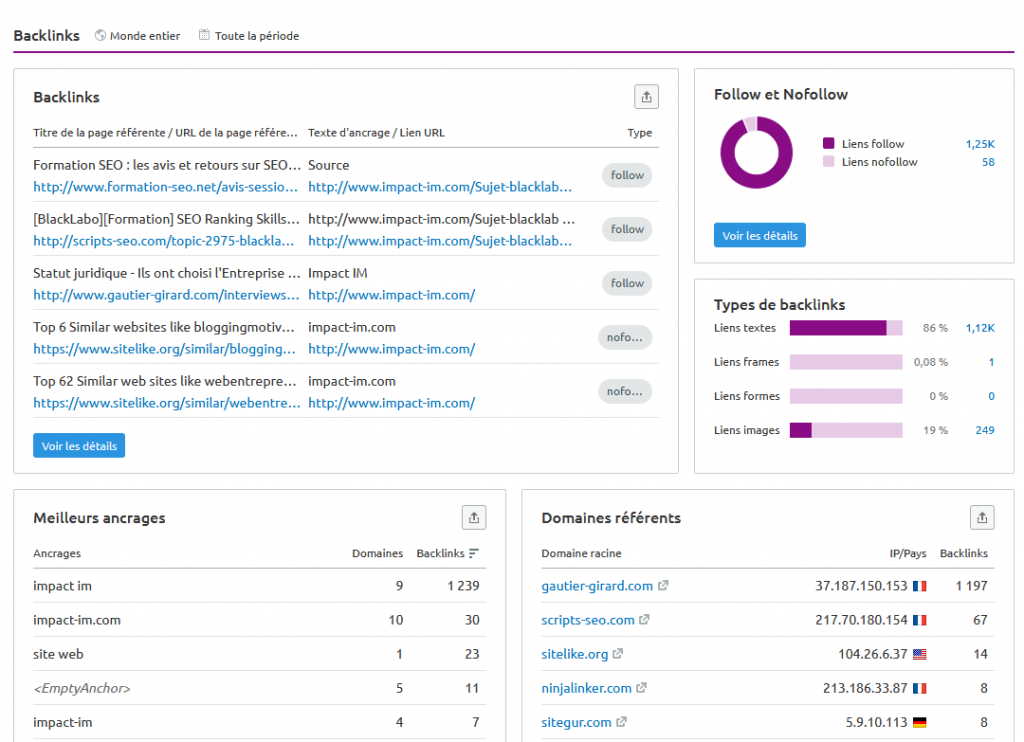Open external link icon beside ninjalinker.com
Screen dimensions: 1024x742
[641, 688]
